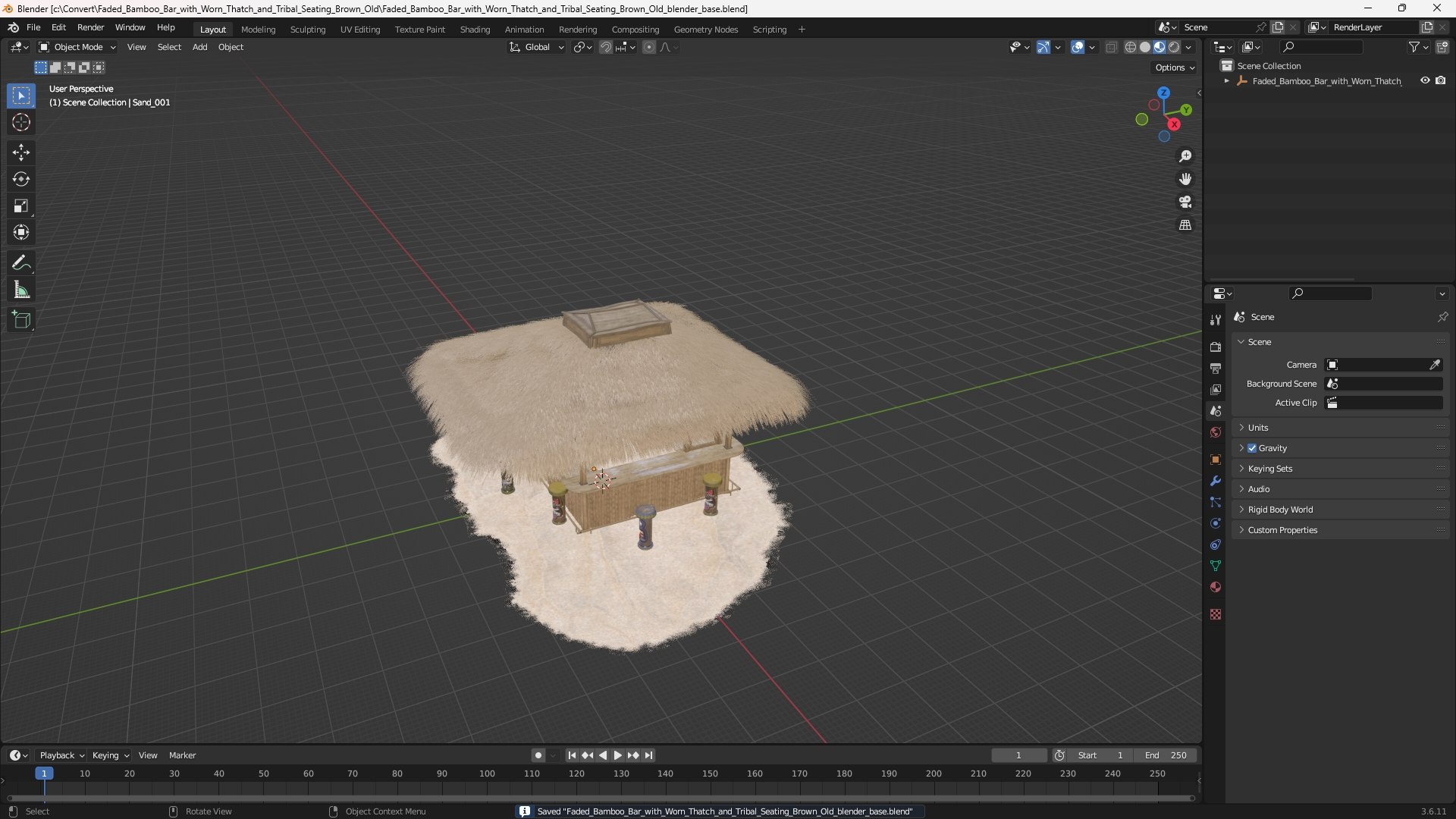Open Particles properties tab
Viewport: 1456px width, 819px height.
(x=1216, y=502)
